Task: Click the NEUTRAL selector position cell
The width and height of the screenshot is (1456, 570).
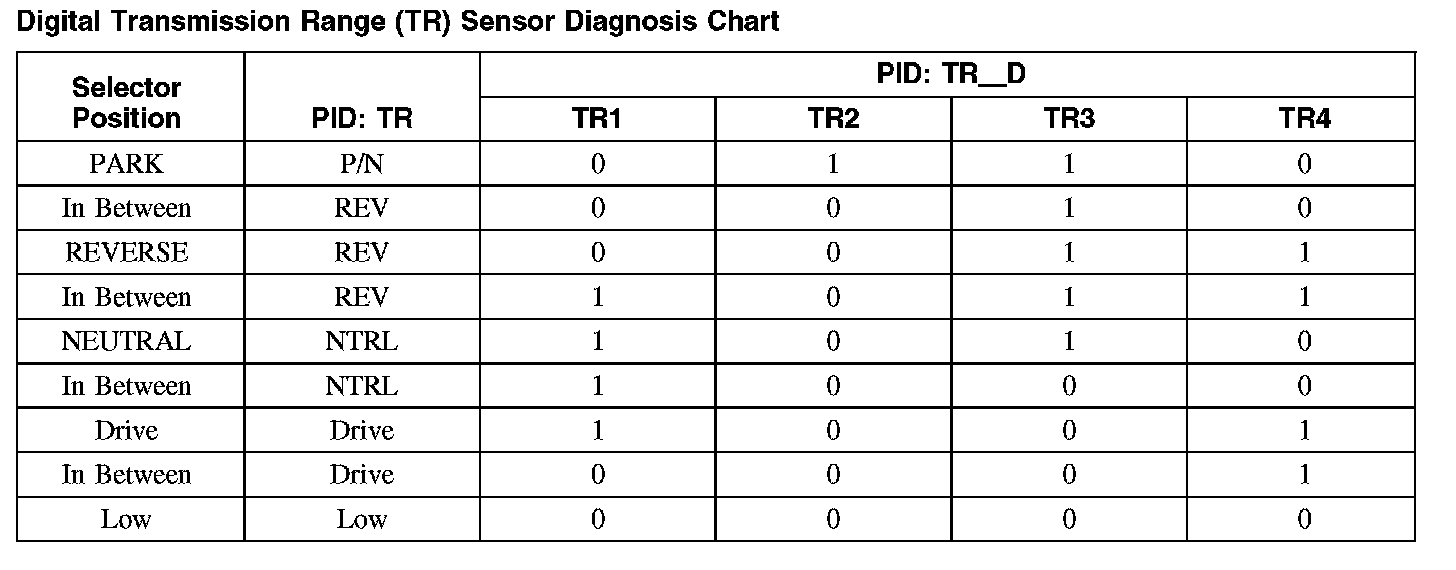Action: [127, 341]
